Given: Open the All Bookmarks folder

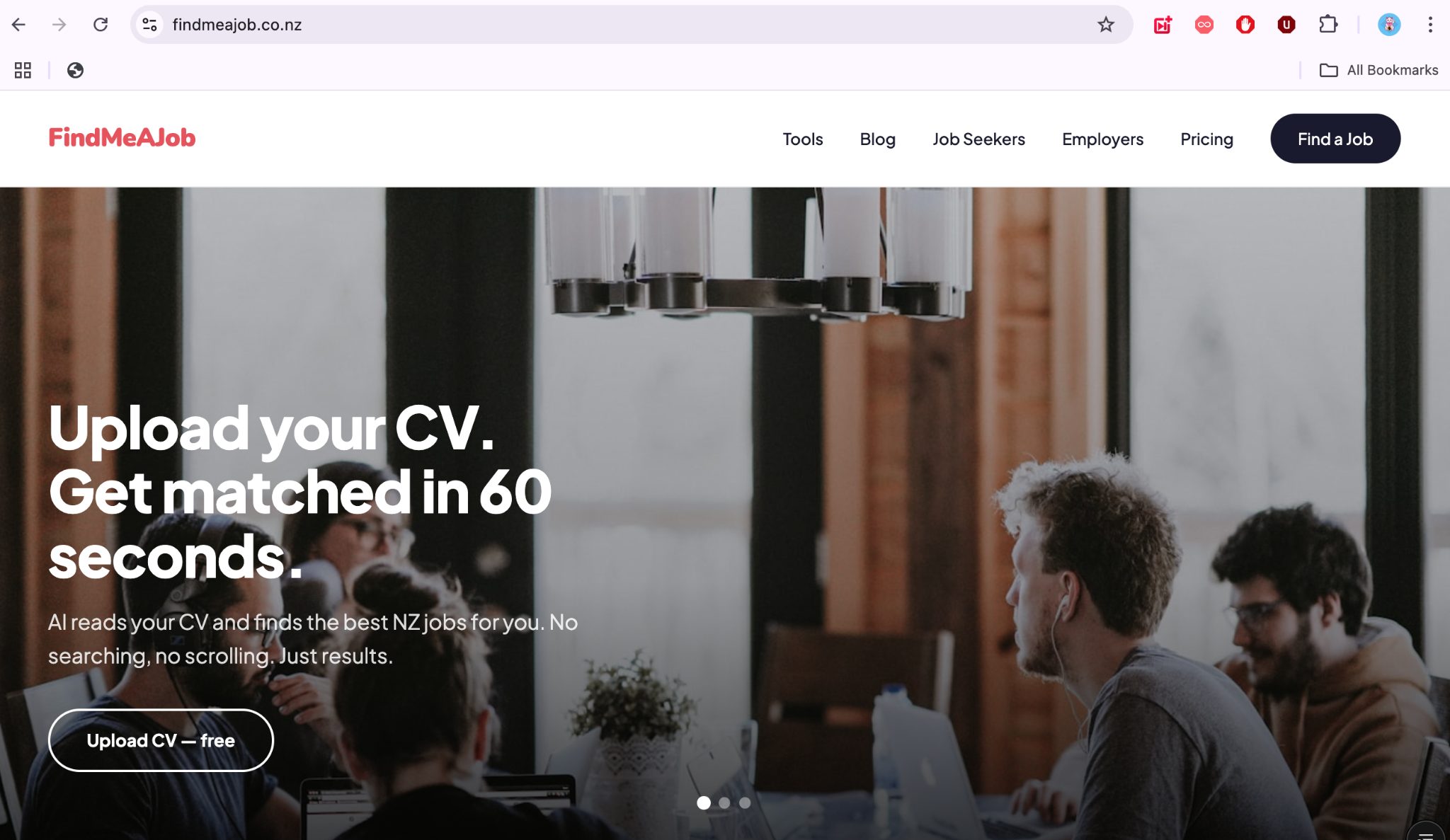Looking at the screenshot, I should 1378,70.
